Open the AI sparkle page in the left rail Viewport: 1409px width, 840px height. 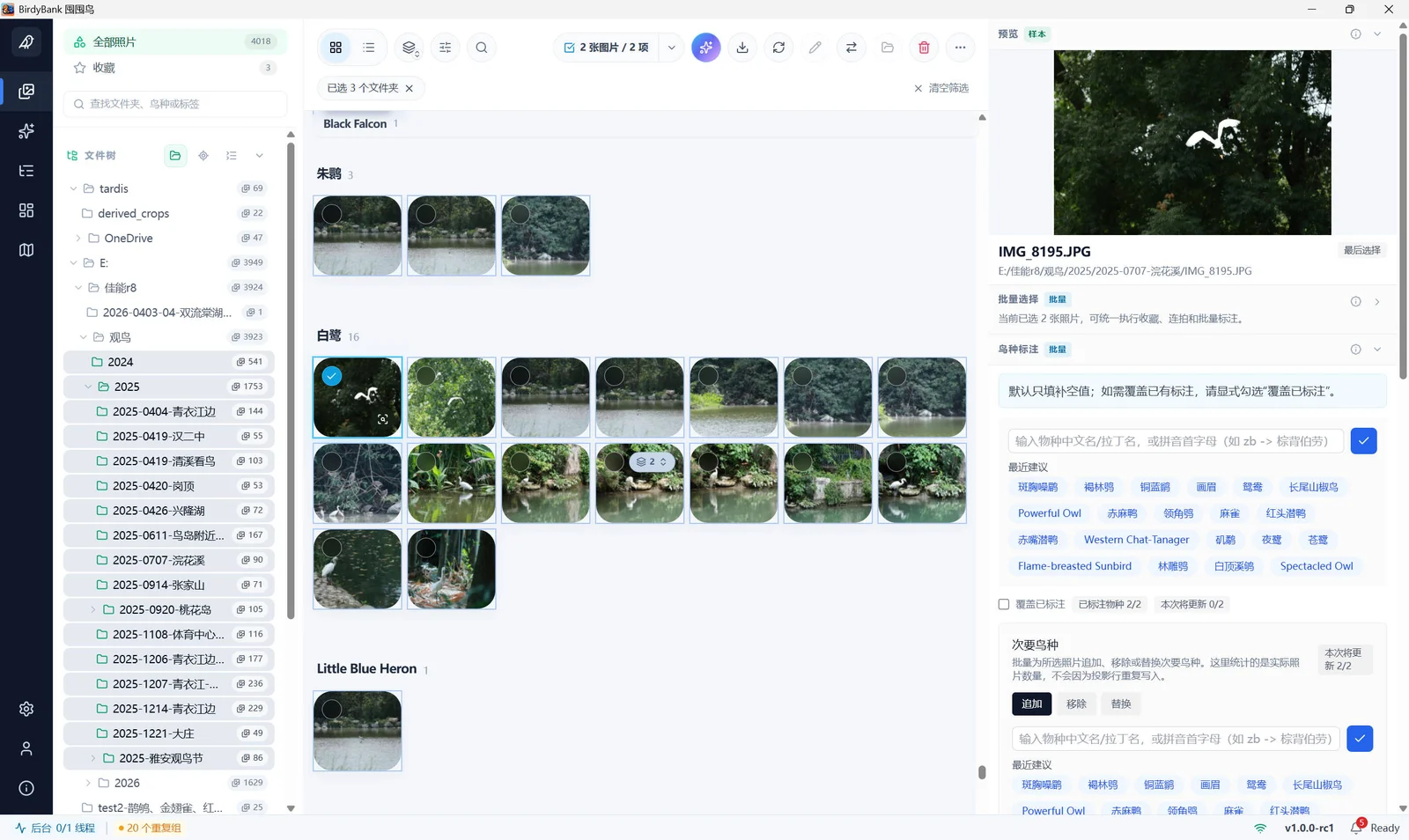[x=26, y=131]
